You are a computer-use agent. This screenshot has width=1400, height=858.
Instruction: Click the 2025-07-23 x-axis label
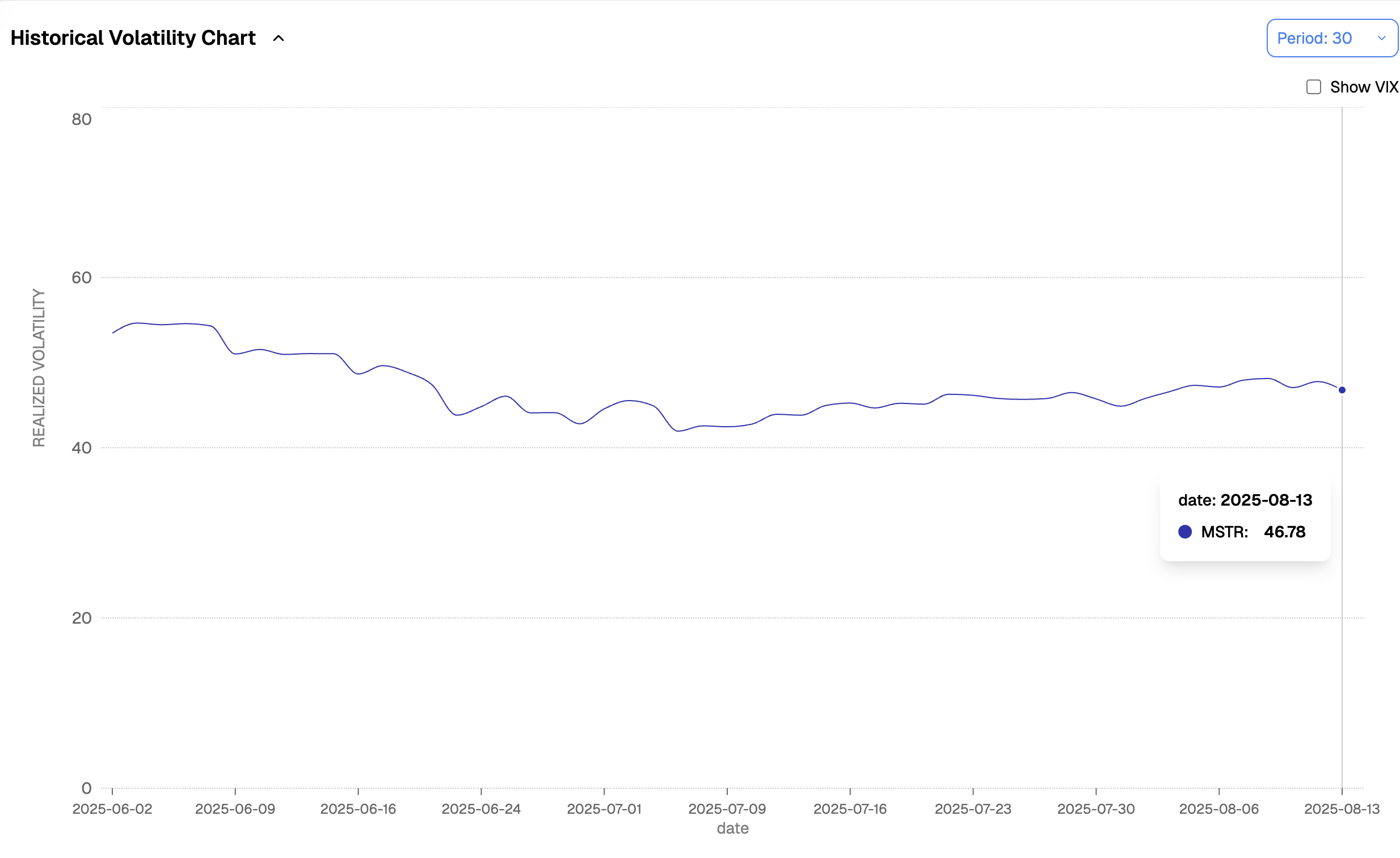[973, 809]
